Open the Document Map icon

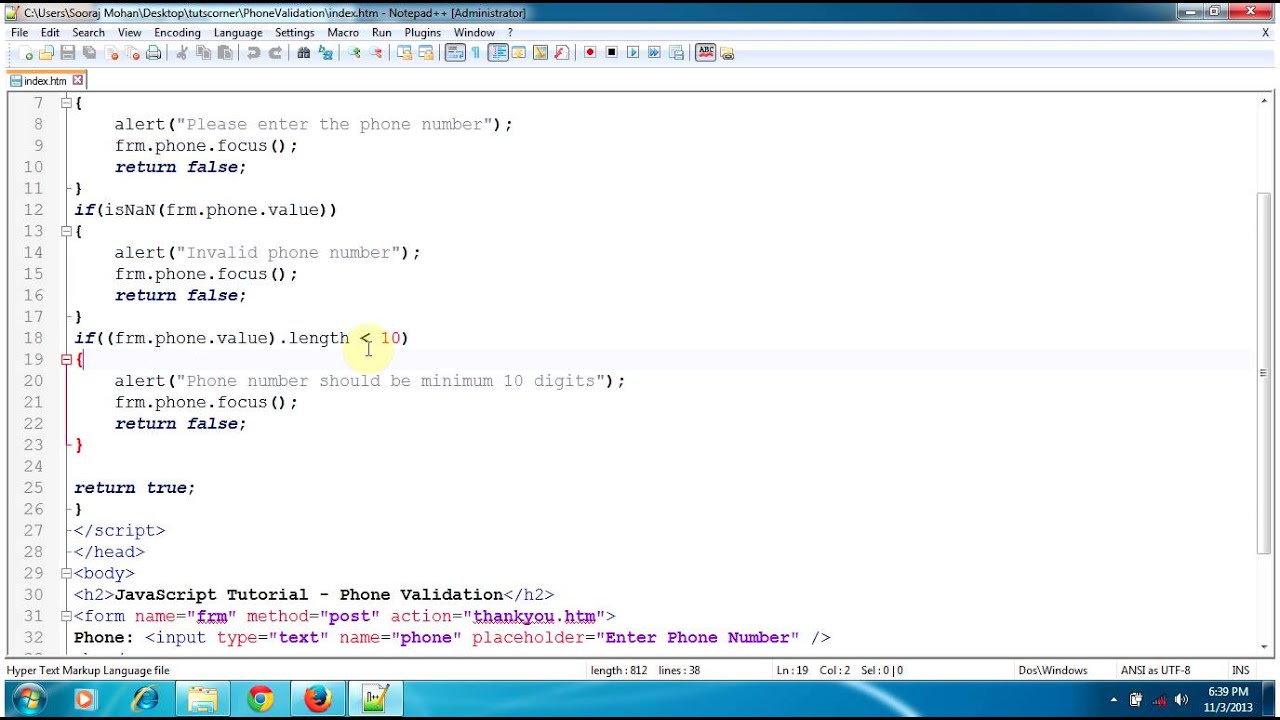coord(540,52)
